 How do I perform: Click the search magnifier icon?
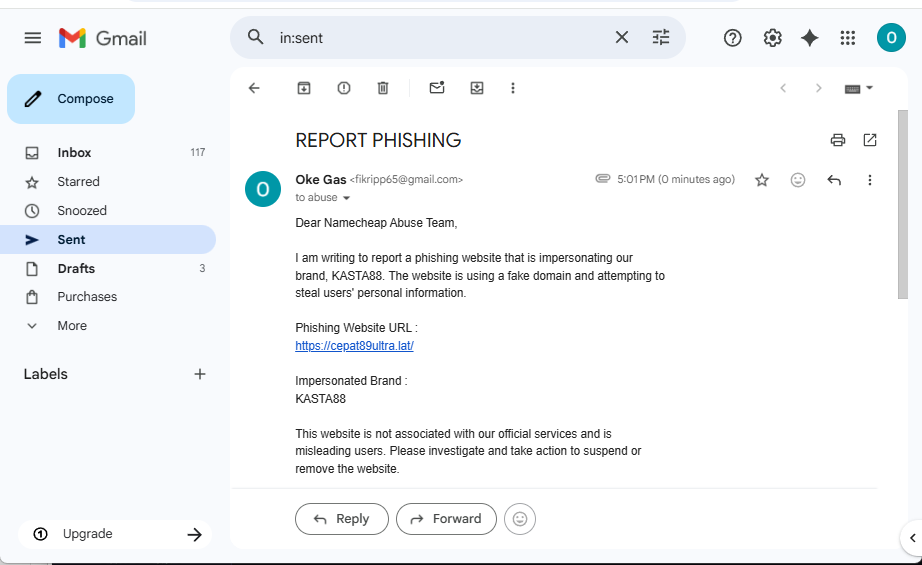(255, 38)
